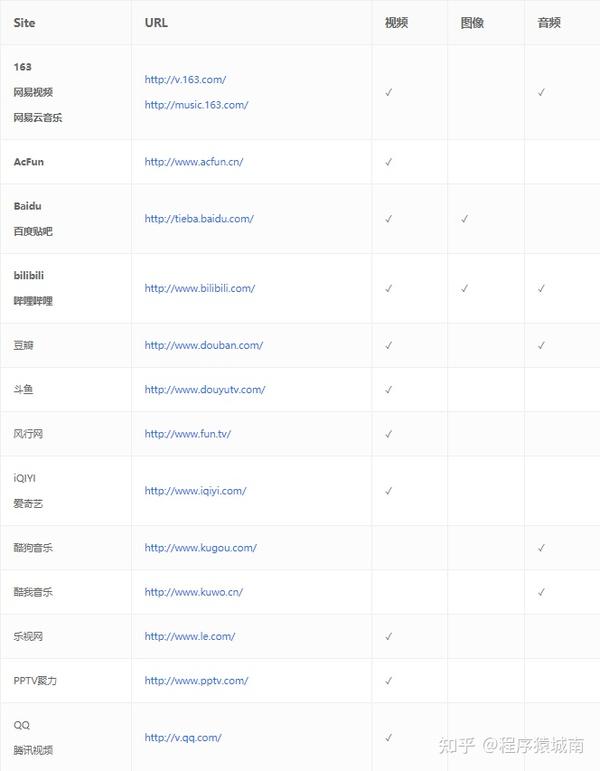Go to the pptv.com URL

(196, 680)
